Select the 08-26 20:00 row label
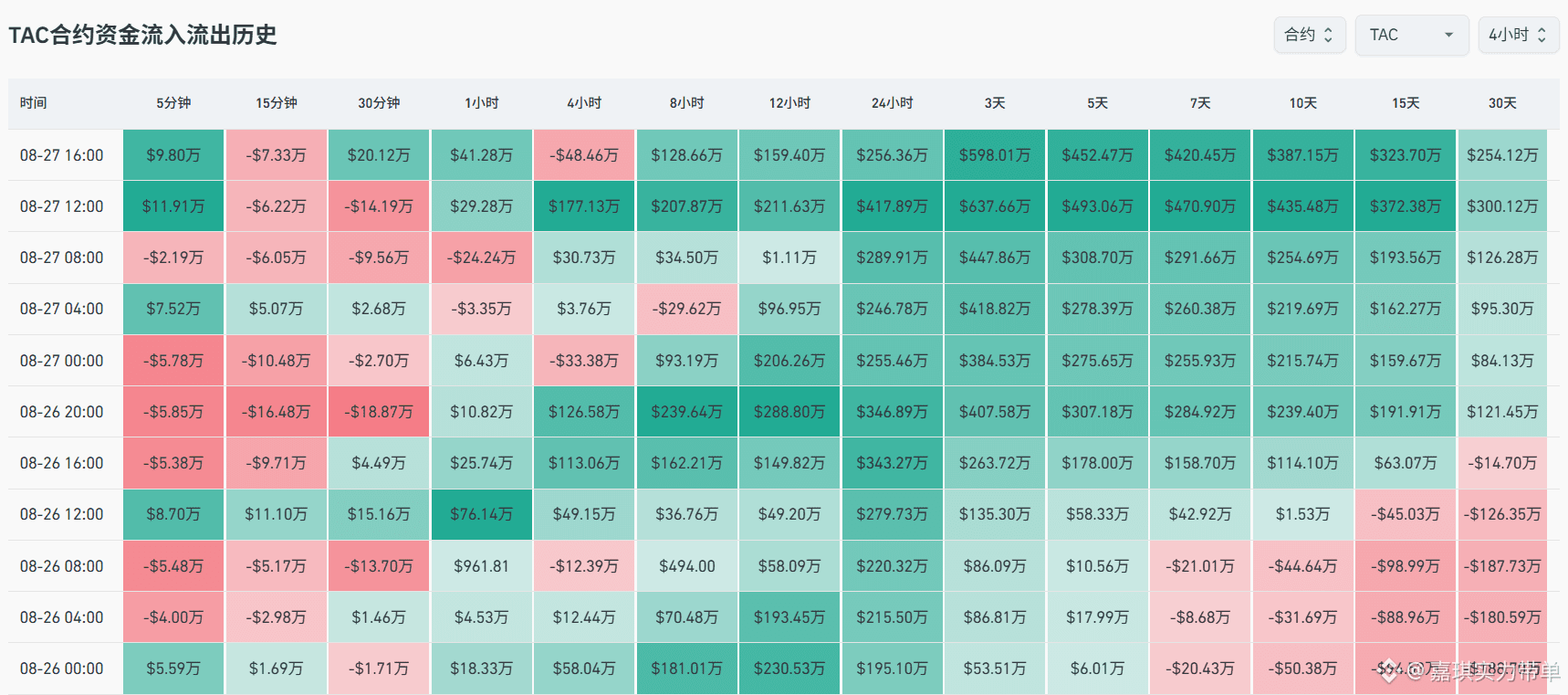 (62, 412)
